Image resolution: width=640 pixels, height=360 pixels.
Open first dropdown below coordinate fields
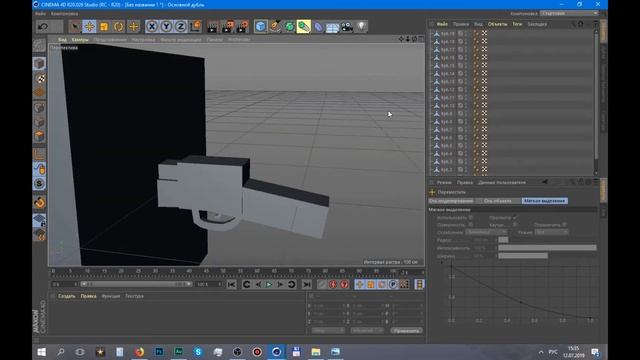pyautogui.click(x=328, y=330)
